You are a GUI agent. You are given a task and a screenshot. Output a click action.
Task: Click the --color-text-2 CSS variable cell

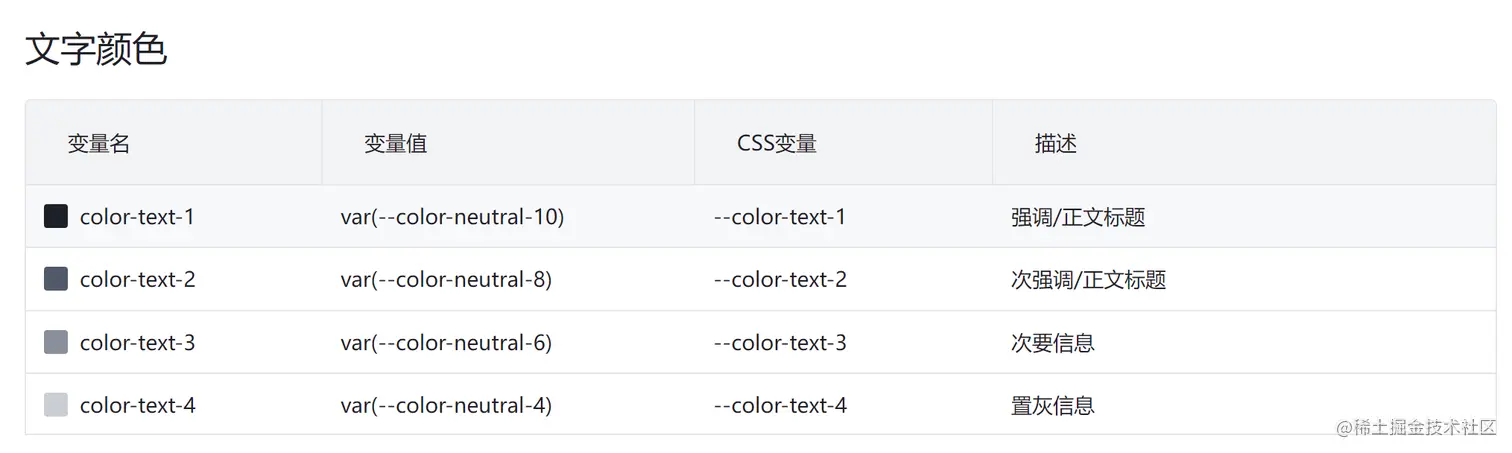point(780,279)
